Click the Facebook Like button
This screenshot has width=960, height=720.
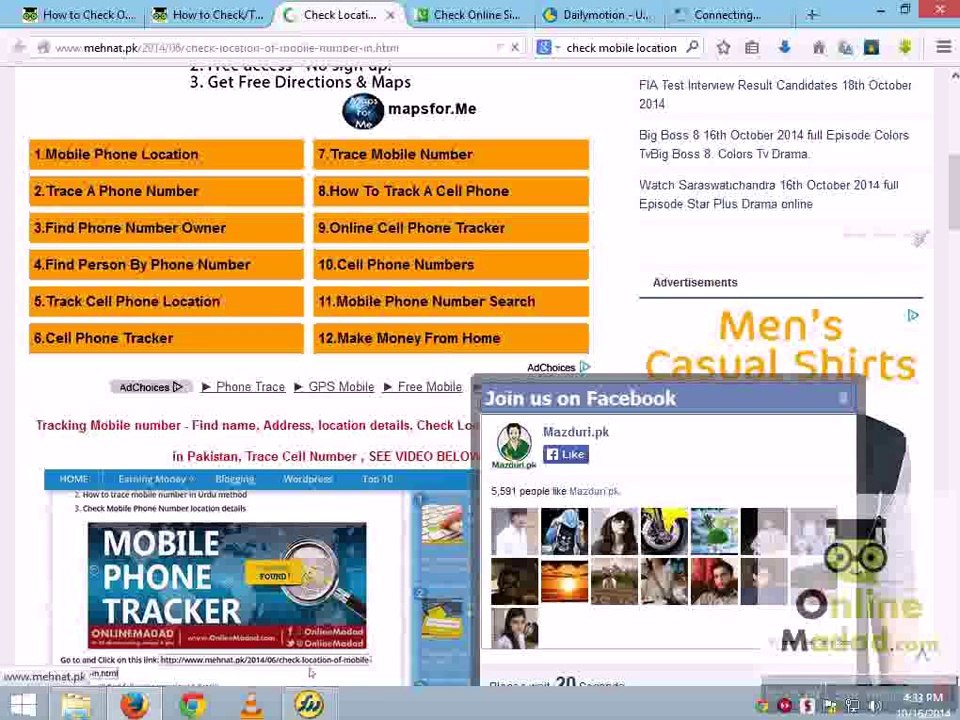[566, 454]
